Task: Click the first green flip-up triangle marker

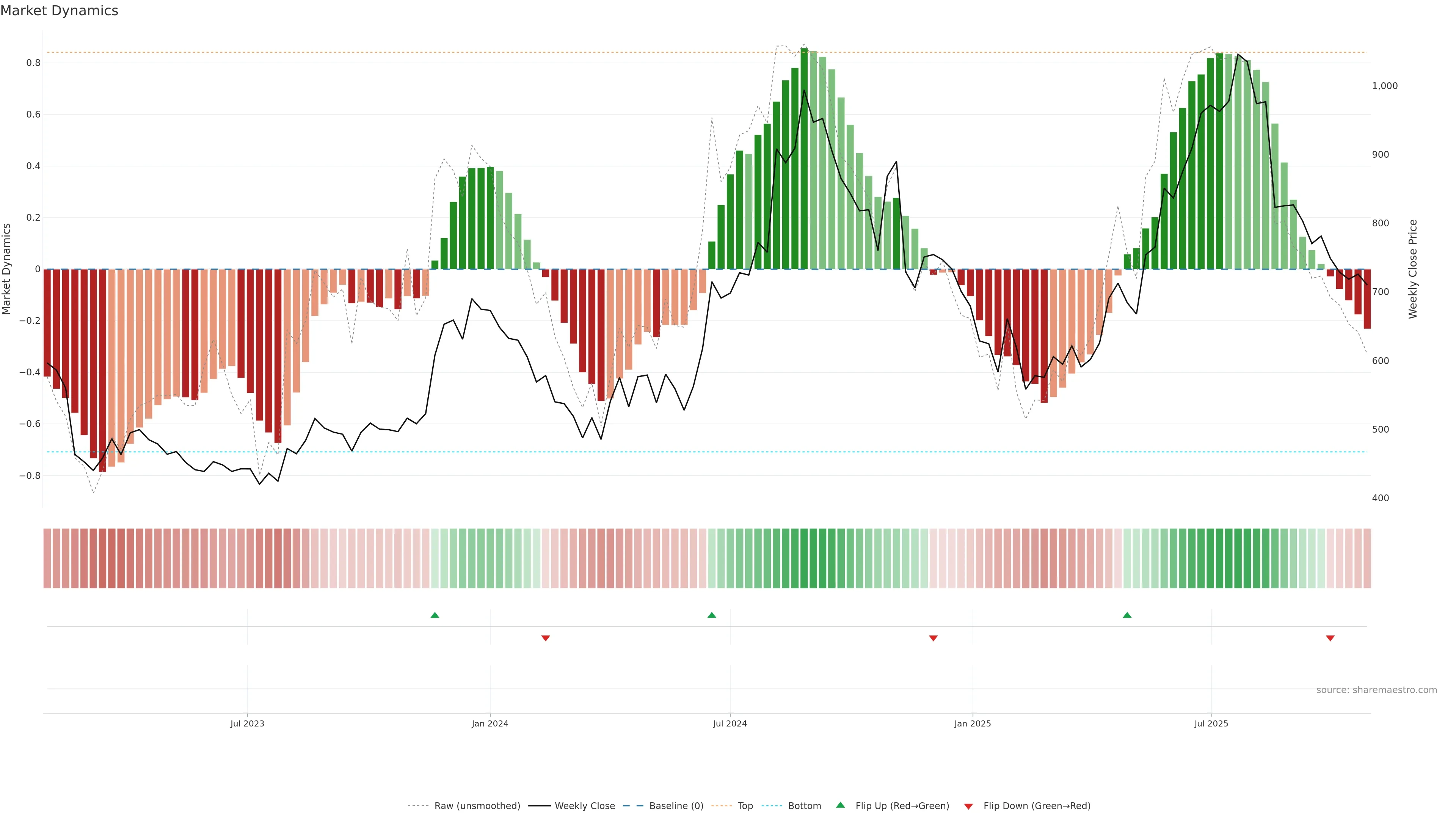Action: [x=435, y=615]
